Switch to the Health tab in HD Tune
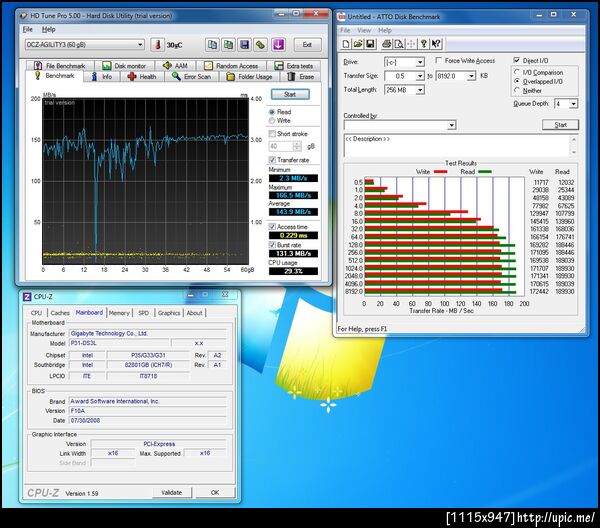Viewport: 600px width, 528px height. (142, 77)
